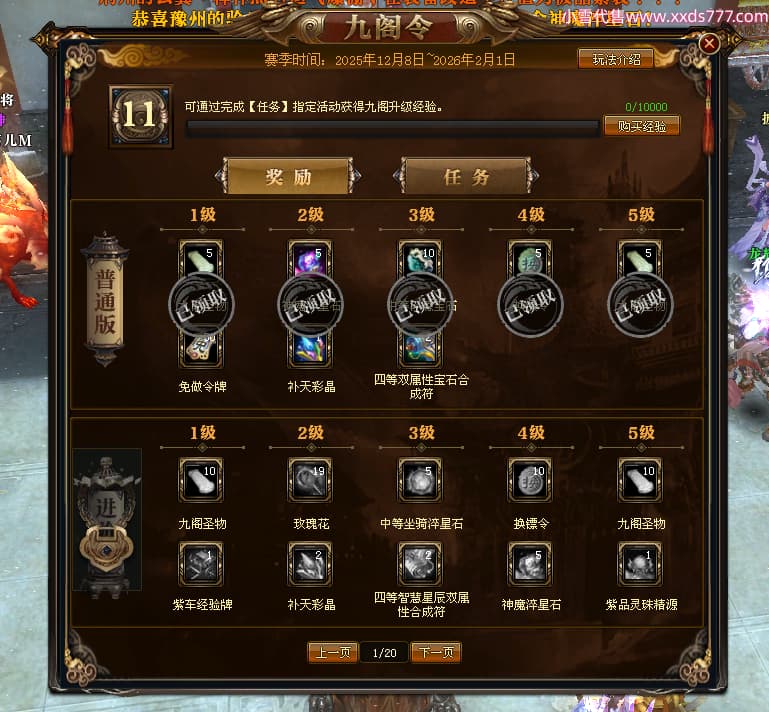Viewport: 769px width, 712px height.
Task: Close the 九阁令 window
Action: point(709,44)
